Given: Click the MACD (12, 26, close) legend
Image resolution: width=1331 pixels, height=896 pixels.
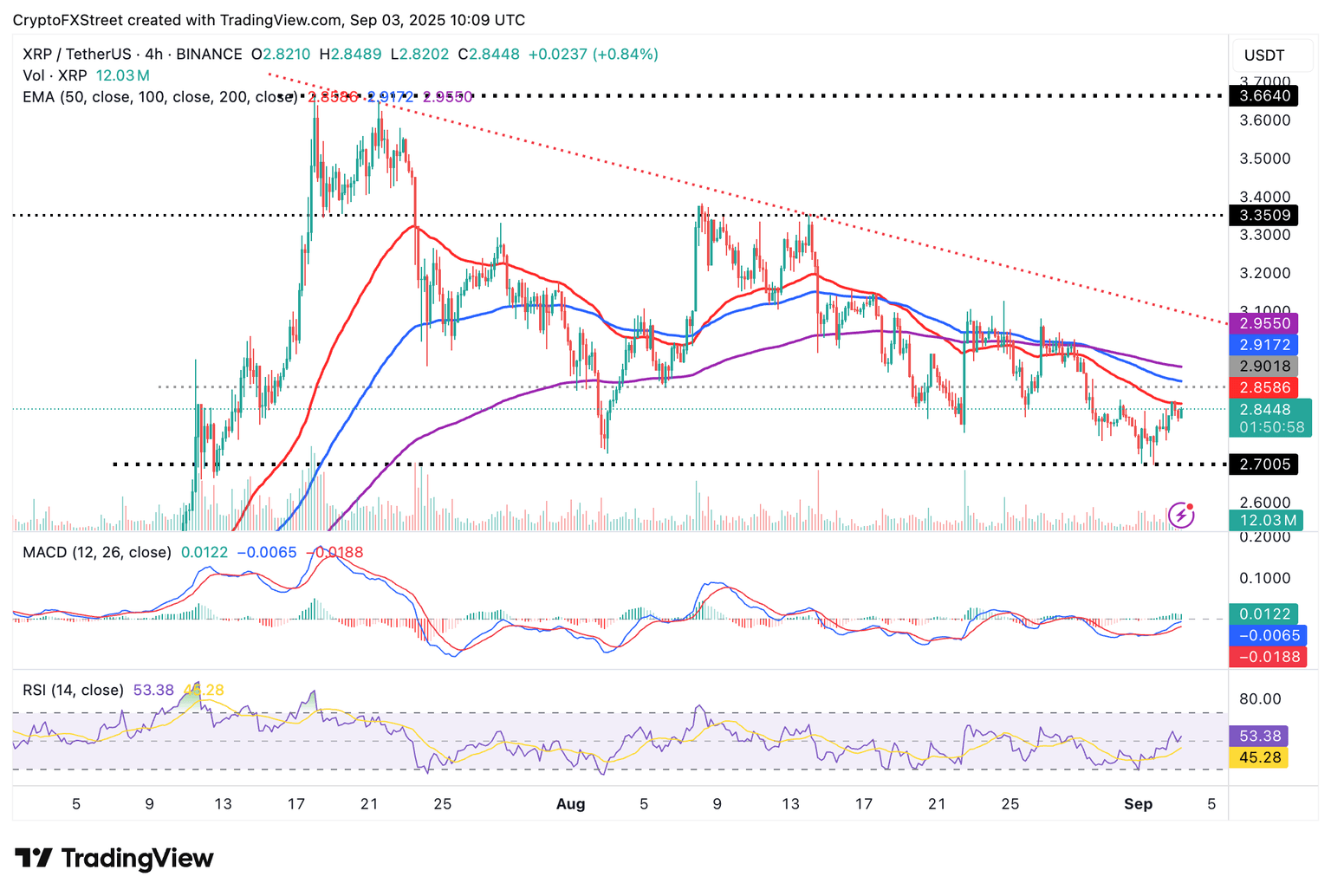Looking at the screenshot, I should (97, 552).
